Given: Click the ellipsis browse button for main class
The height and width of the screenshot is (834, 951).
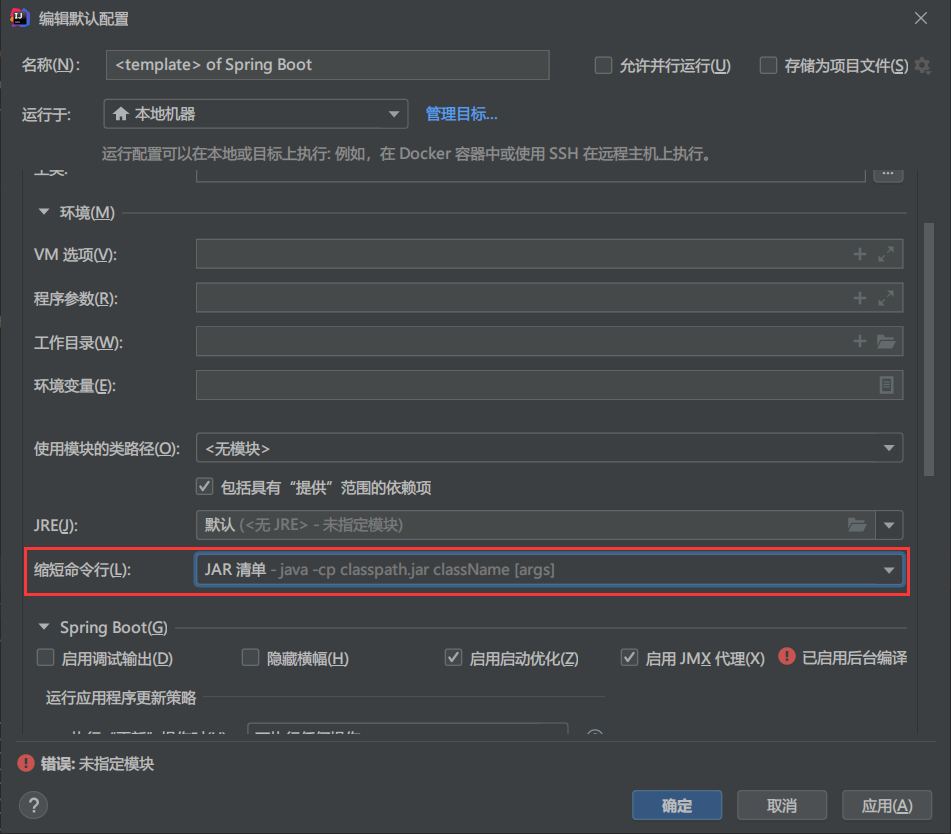Looking at the screenshot, I should [x=888, y=174].
